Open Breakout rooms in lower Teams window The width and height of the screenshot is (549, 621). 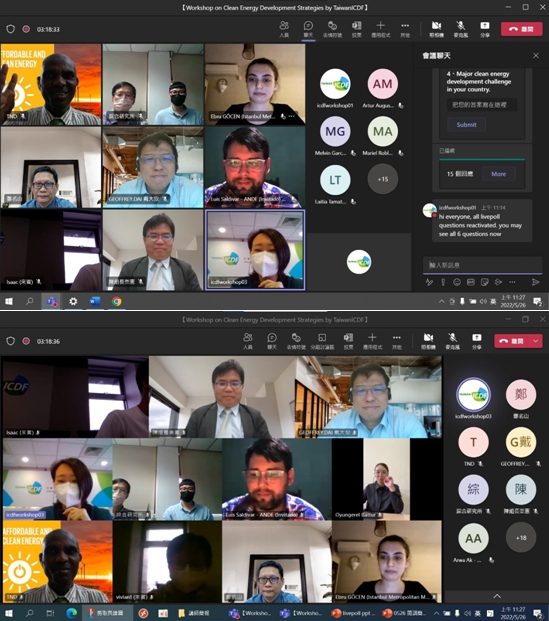(x=322, y=341)
